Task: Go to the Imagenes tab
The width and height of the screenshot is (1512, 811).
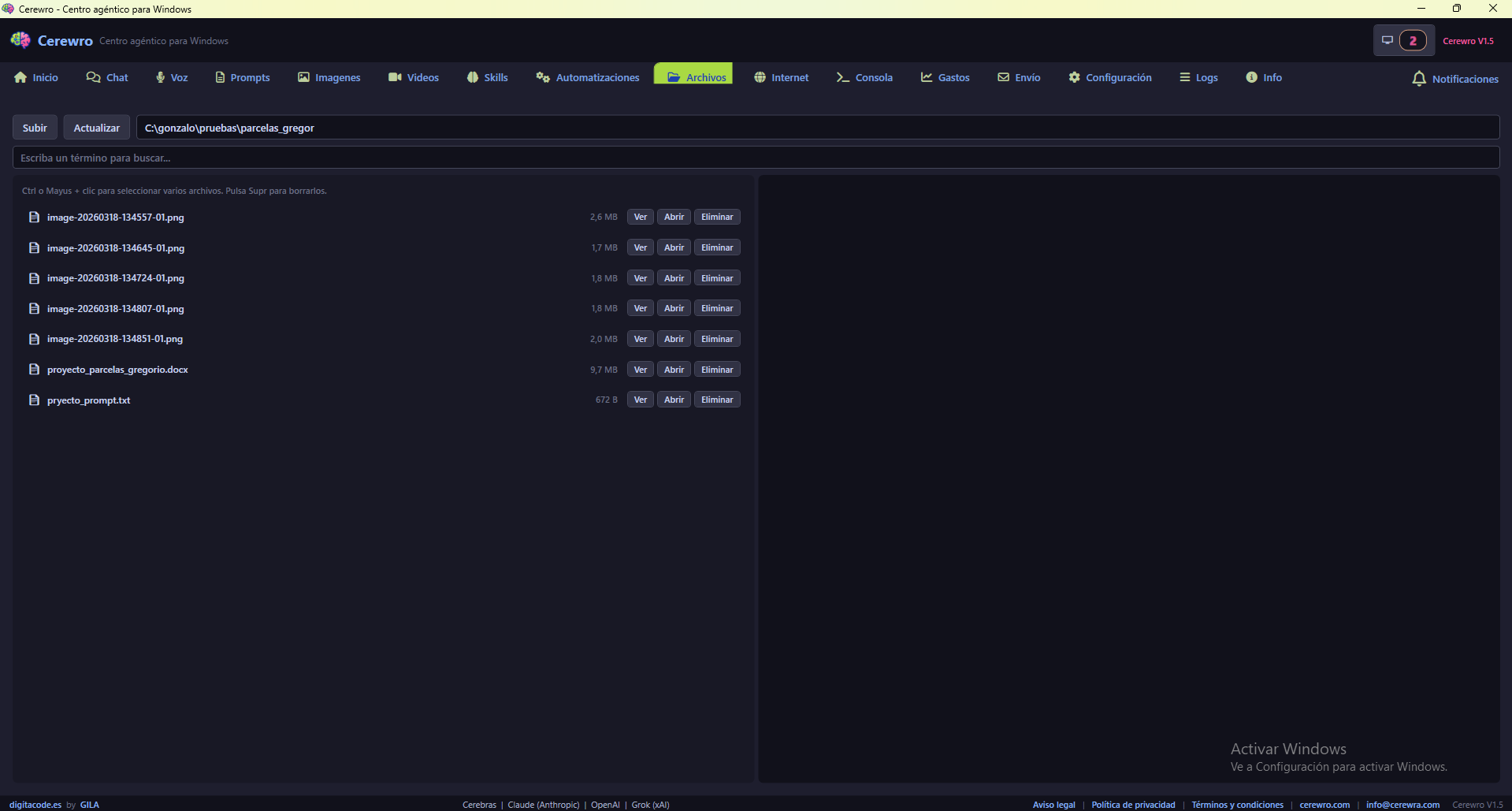Action: pyautogui.click(x=329, y=77)
